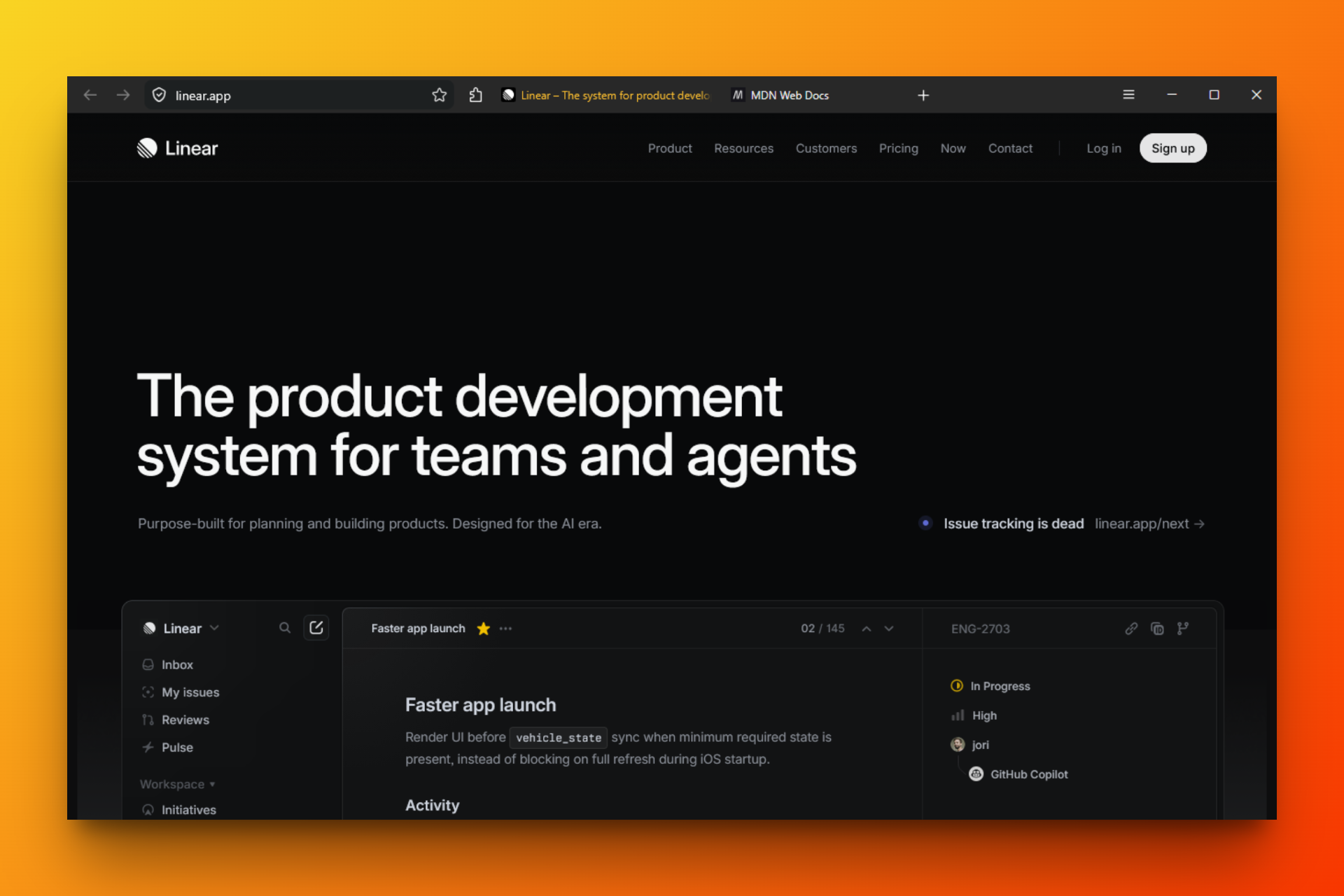Copy git branch name with the branch icon
Viewport: 1344px width, 896px height.
click(x=1183, y=629)
